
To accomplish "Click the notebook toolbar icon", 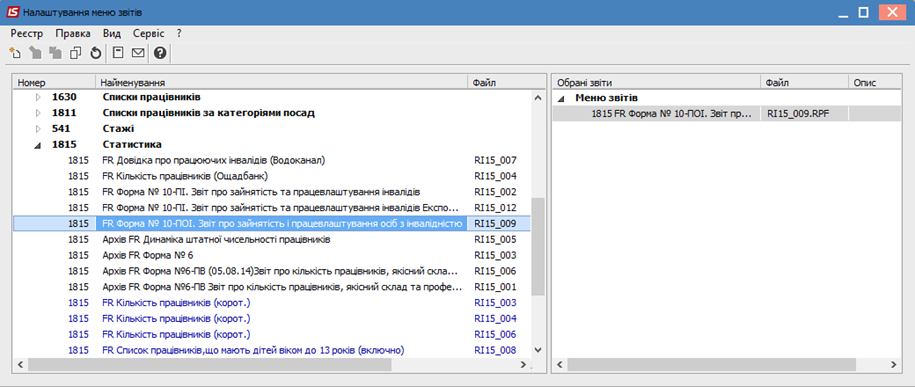I will [x=118, y=53].
